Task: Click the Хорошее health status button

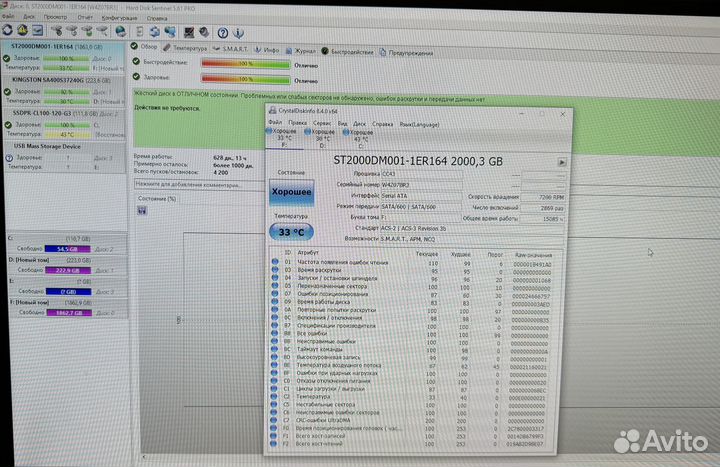Action: [x=292, y=192]
